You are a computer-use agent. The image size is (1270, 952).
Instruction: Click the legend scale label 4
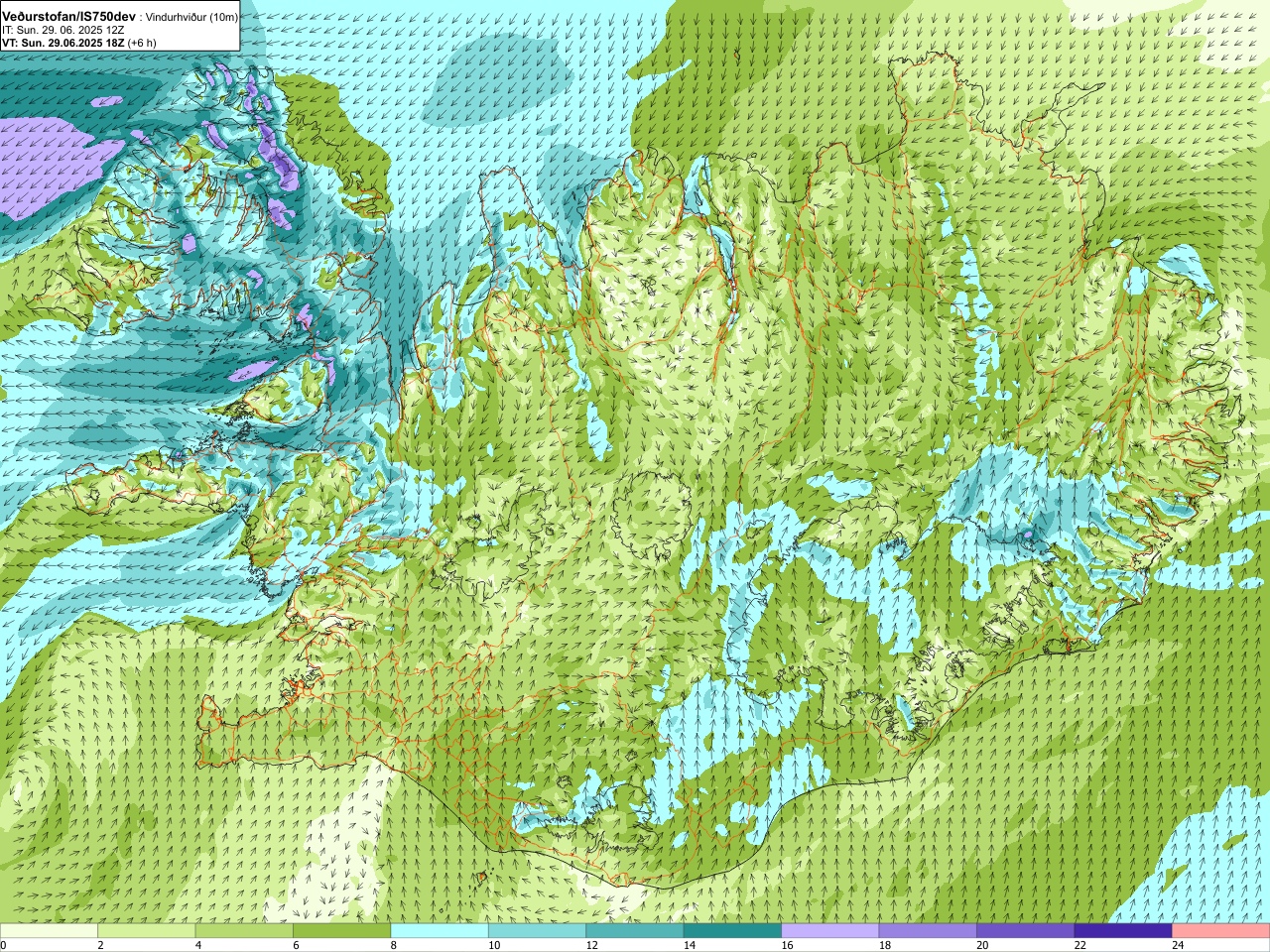198,945
